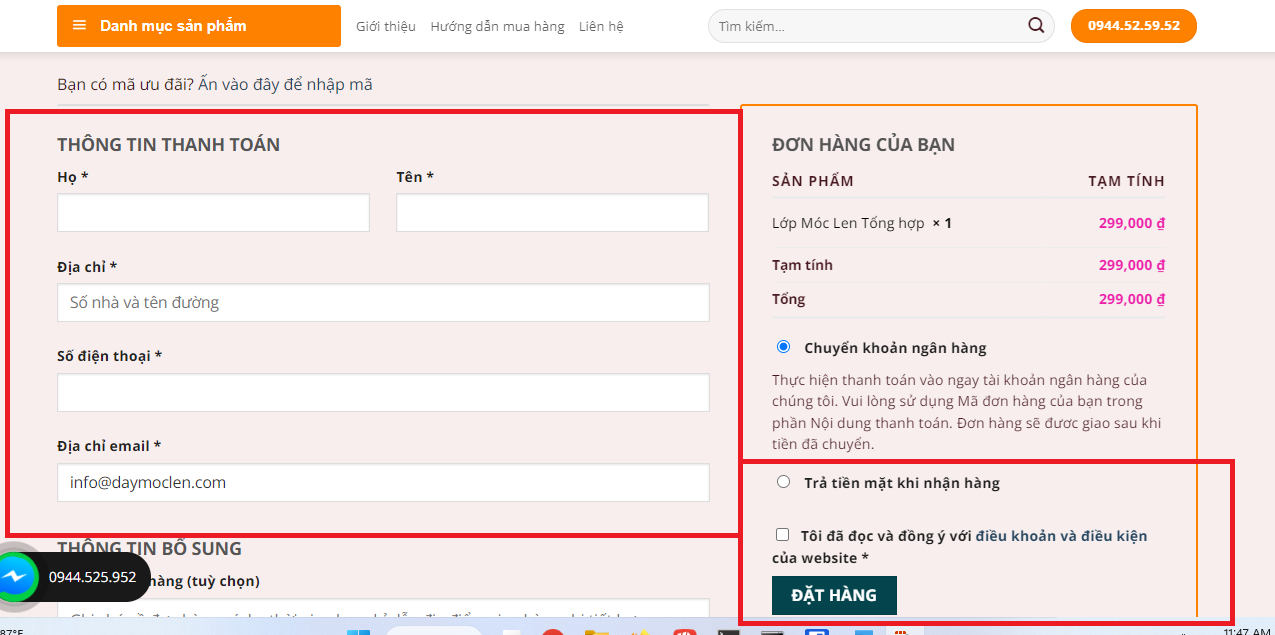1275x635 pixels.
Task: Open the điều khoản và điều kiện link
Action: pyautogui.click(x=1061, y=536)
